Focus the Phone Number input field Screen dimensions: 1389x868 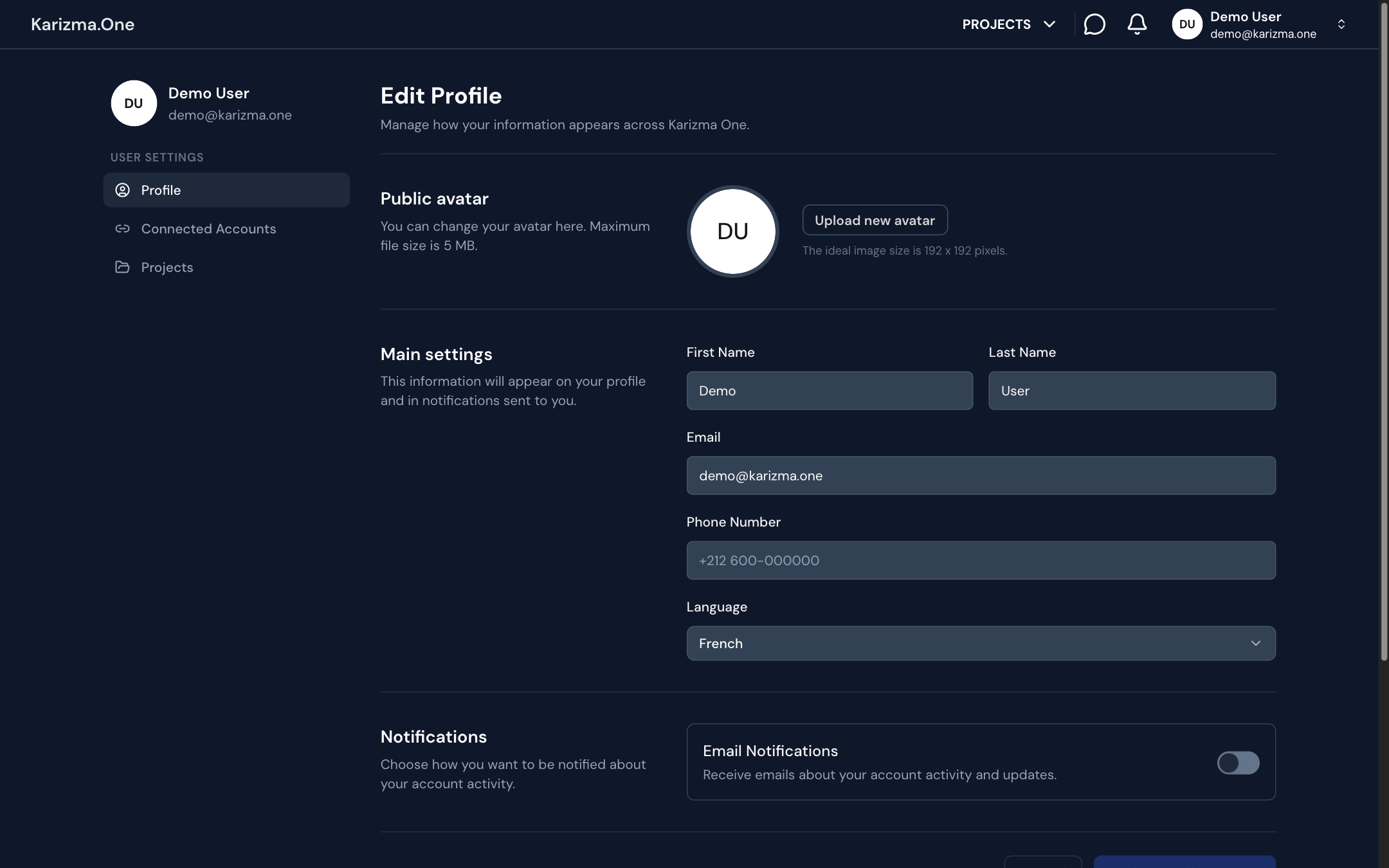click(x=981, y=561)
